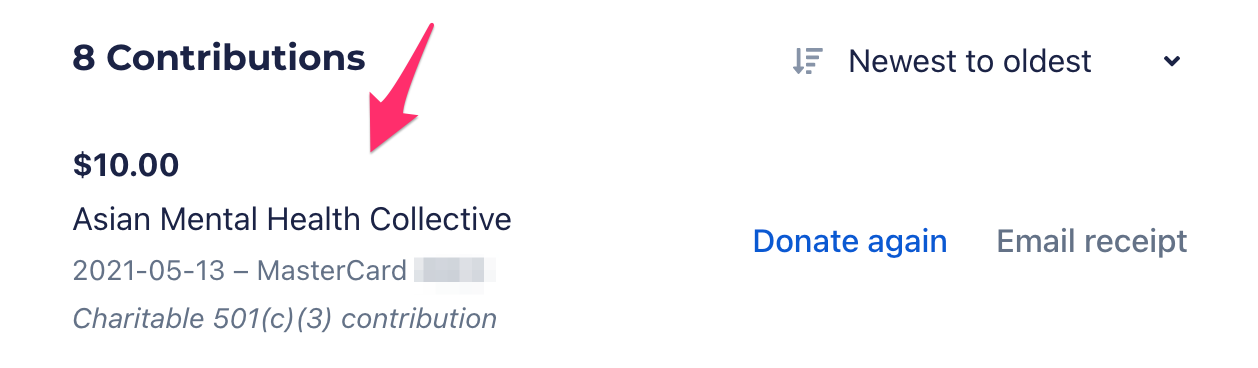
Task: Select the $10.00 donation amount
Action: [126, 165]
